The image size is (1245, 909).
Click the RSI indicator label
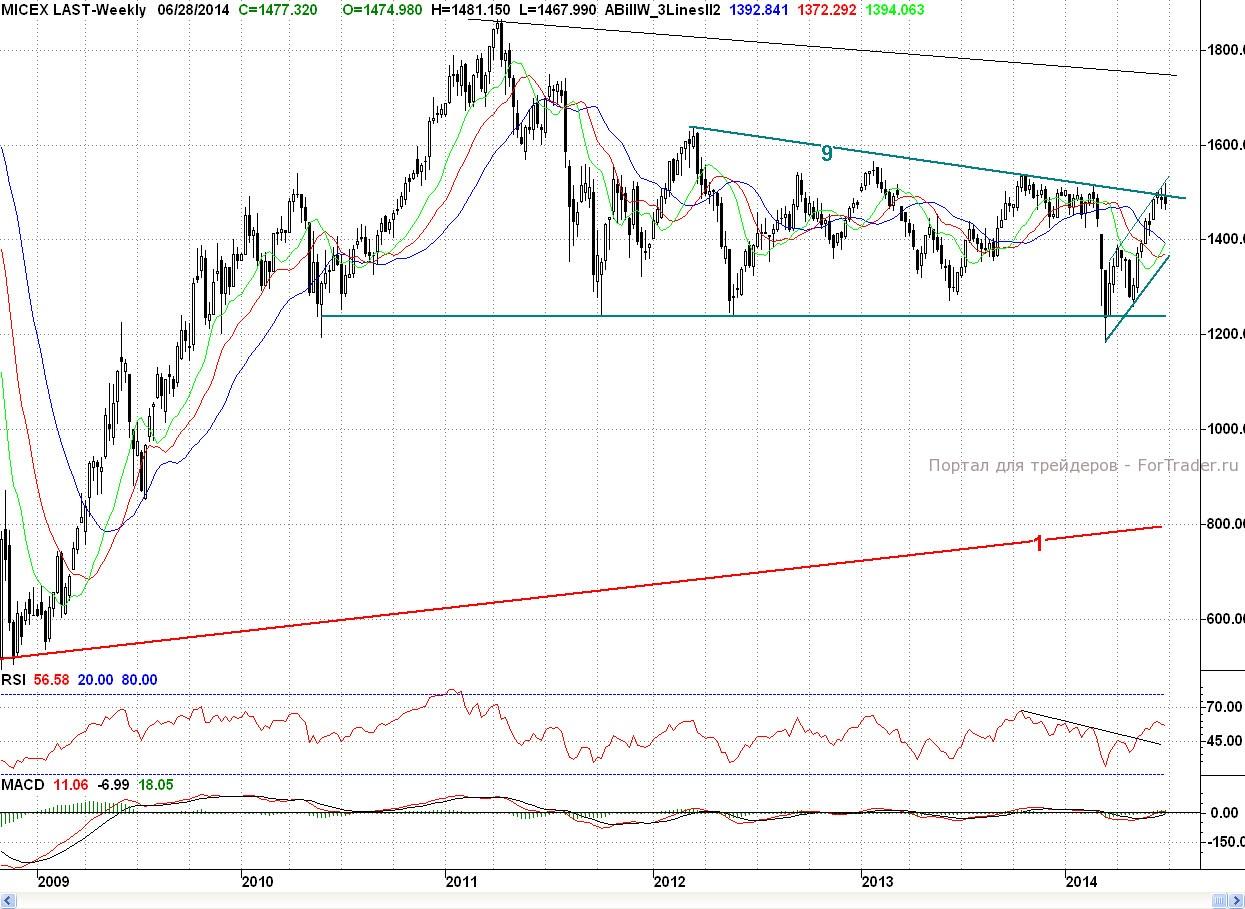(13, 680)
